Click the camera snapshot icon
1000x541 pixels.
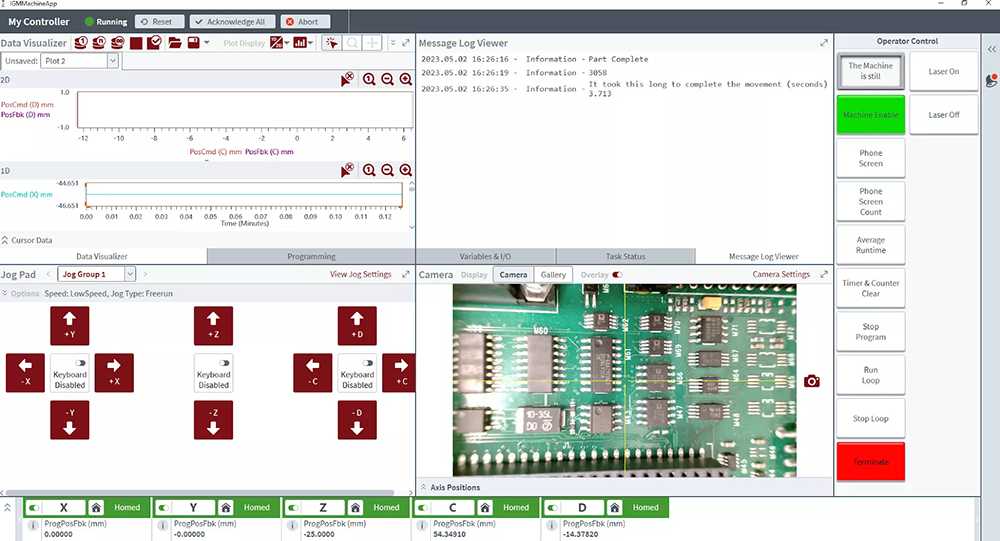point(811,381)
